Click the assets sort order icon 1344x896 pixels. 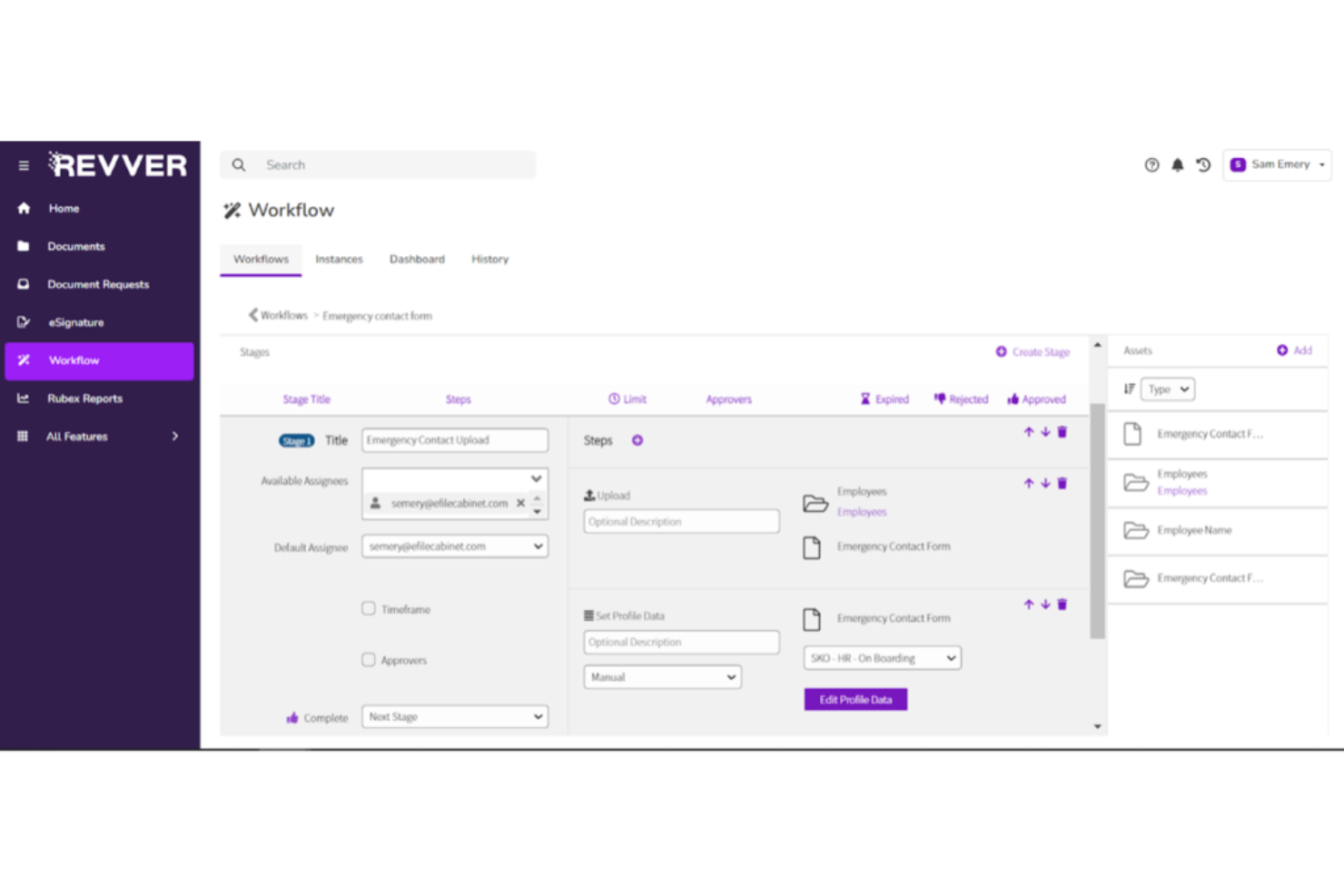(x=1129, y=389)
